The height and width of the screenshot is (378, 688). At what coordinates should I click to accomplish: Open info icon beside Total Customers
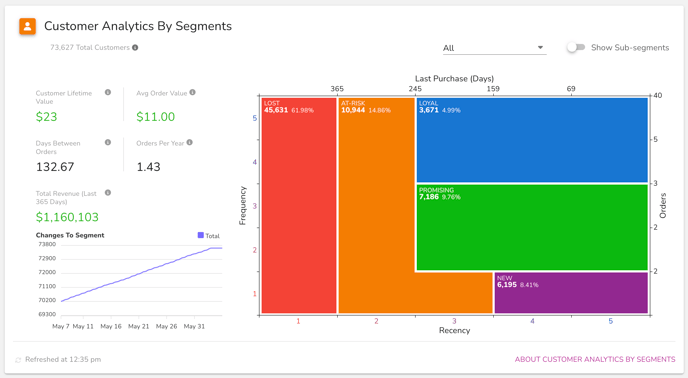[135, 47]
